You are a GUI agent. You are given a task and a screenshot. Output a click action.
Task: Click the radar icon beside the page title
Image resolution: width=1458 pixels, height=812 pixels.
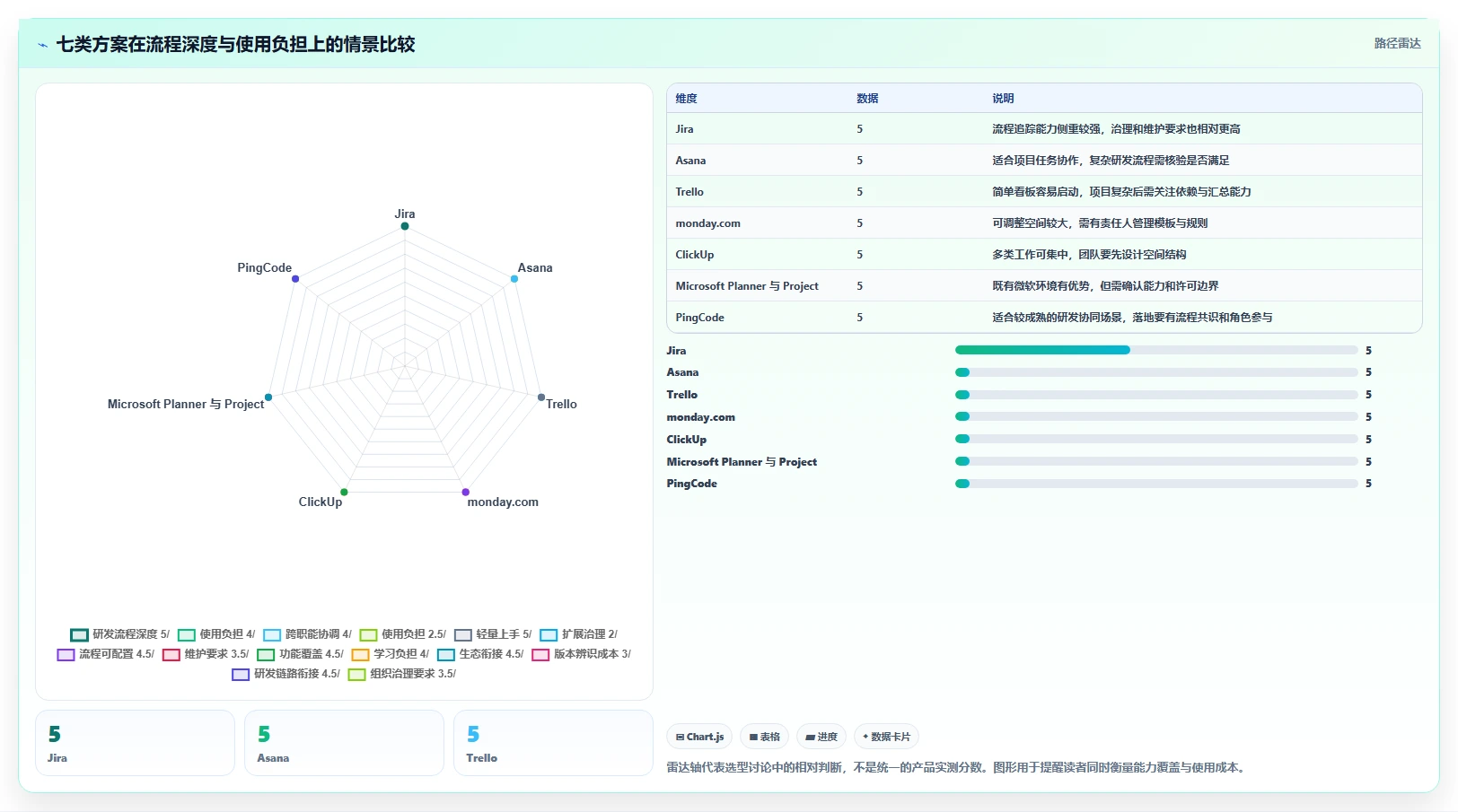[x=42, y=45]
